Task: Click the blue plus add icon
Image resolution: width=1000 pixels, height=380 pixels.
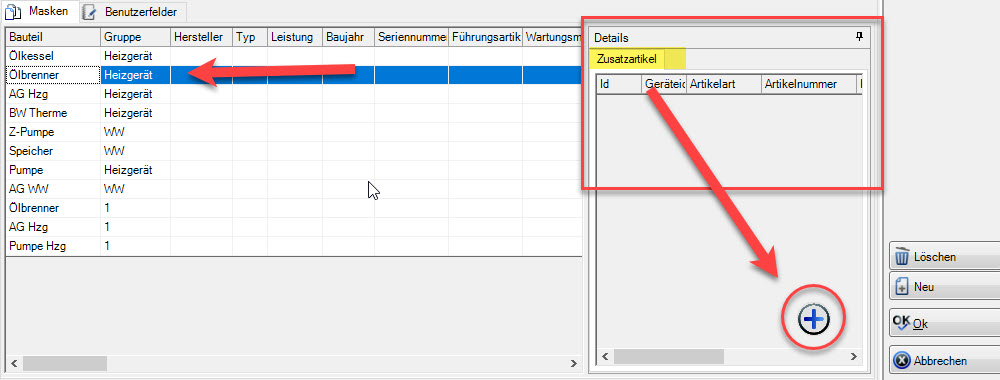Action: [814, 319]
